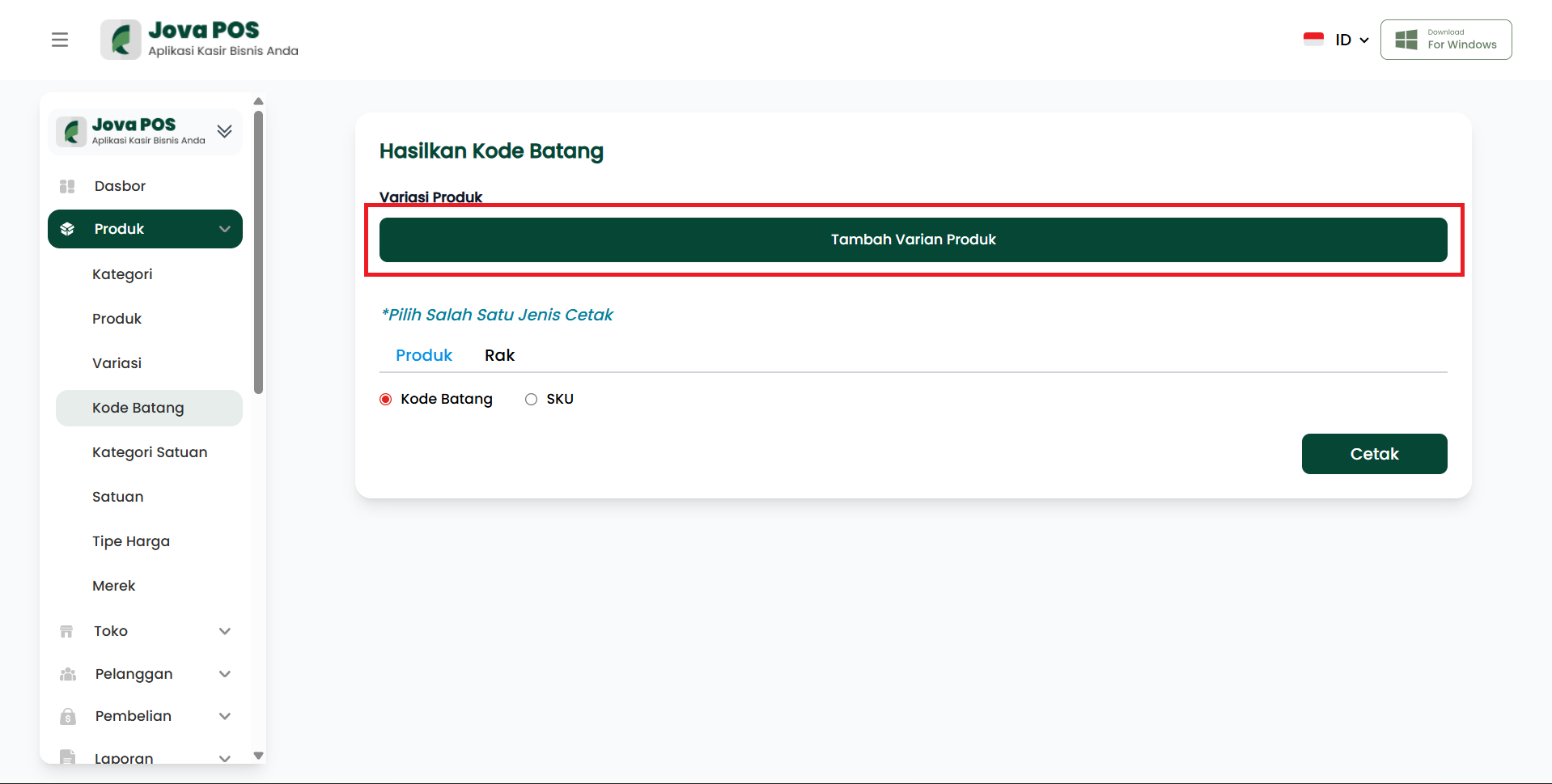This screenshot has width=1552, height=784.
Task: Switch to the Rak tab
Action: pos(499,355)
